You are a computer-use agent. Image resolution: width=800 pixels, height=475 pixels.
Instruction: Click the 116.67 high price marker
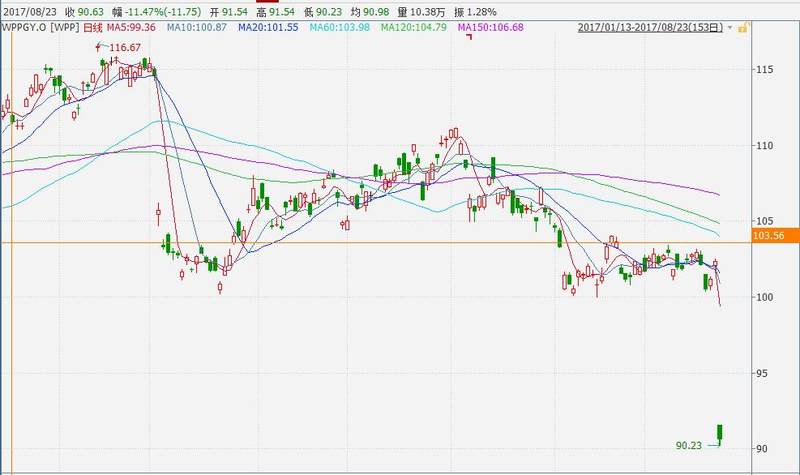[124, 47]
